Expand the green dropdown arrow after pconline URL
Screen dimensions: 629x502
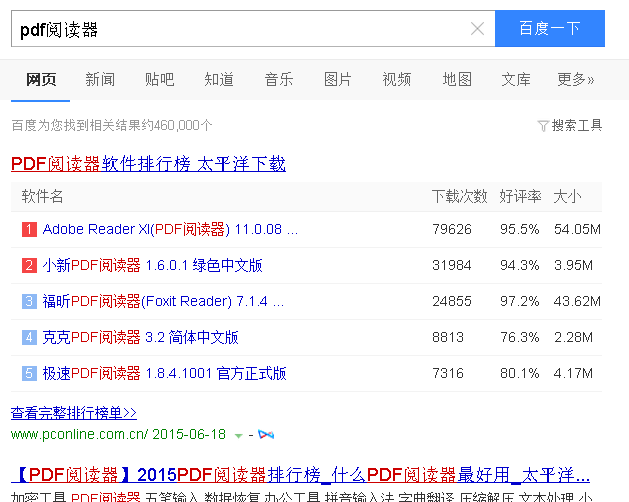click(239, 435)
